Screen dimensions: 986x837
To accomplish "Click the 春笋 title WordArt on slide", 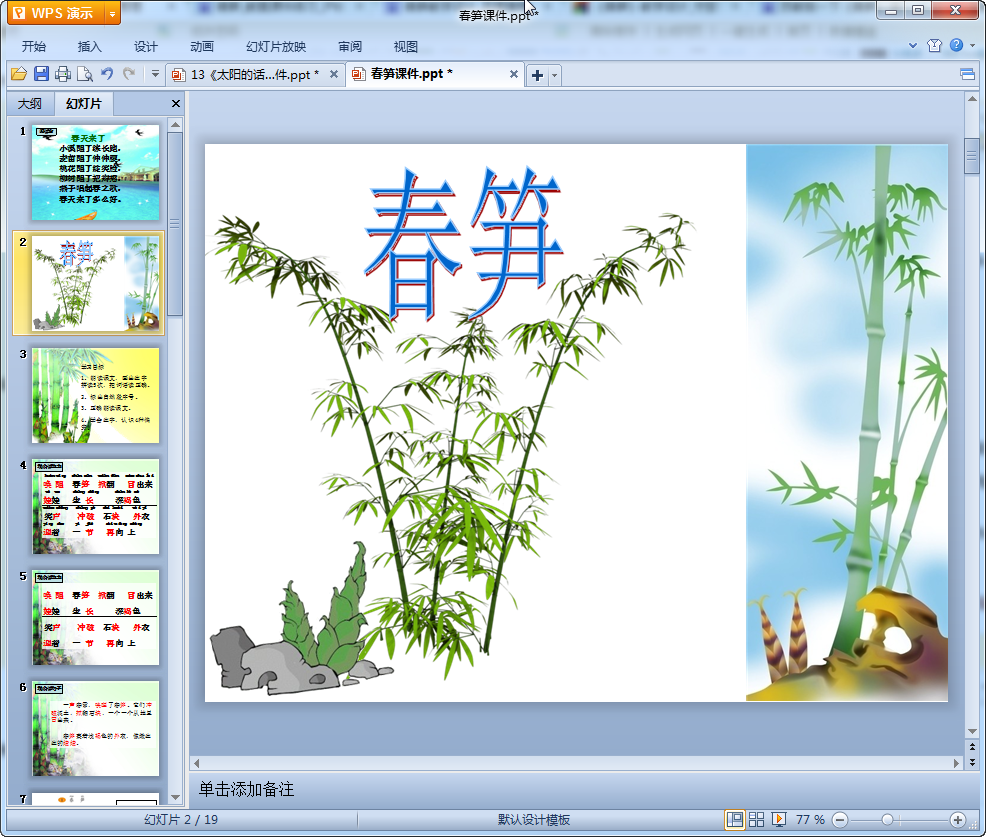I will click(464, 244).
